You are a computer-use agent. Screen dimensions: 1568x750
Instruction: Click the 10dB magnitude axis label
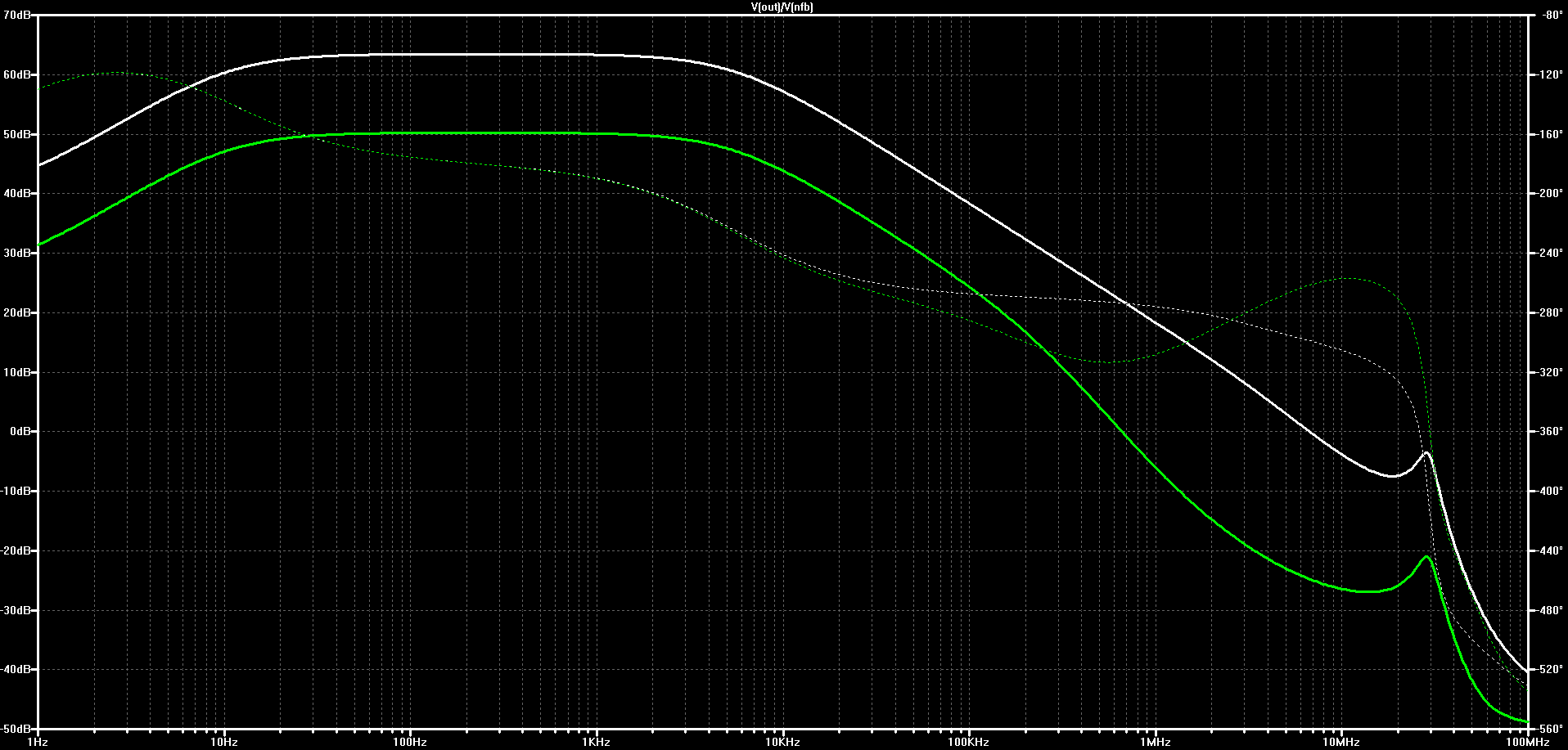pyautogui.click(x=16, y=372)
